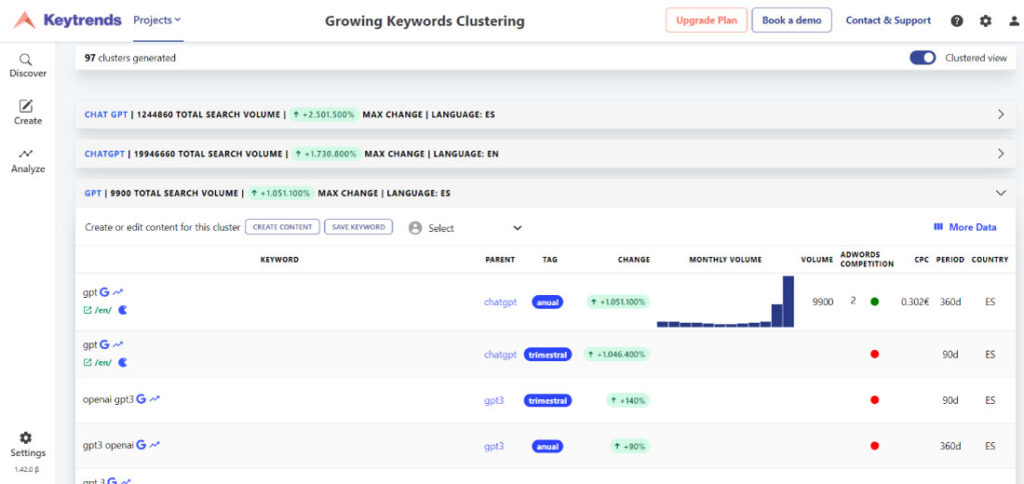Viewport: 1024px width, 484px height.
Task: Click anual tag in the gpt row
Action: 548,302
